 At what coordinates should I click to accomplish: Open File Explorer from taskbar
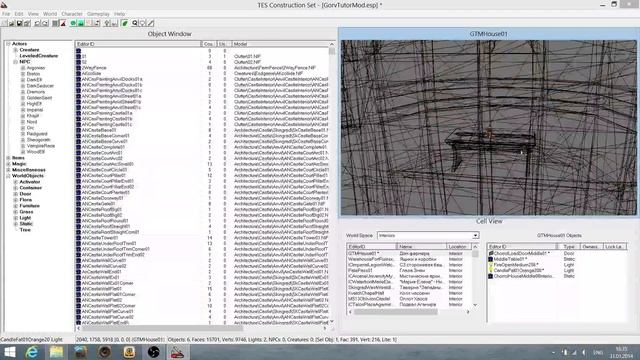[x=56, y=352]
